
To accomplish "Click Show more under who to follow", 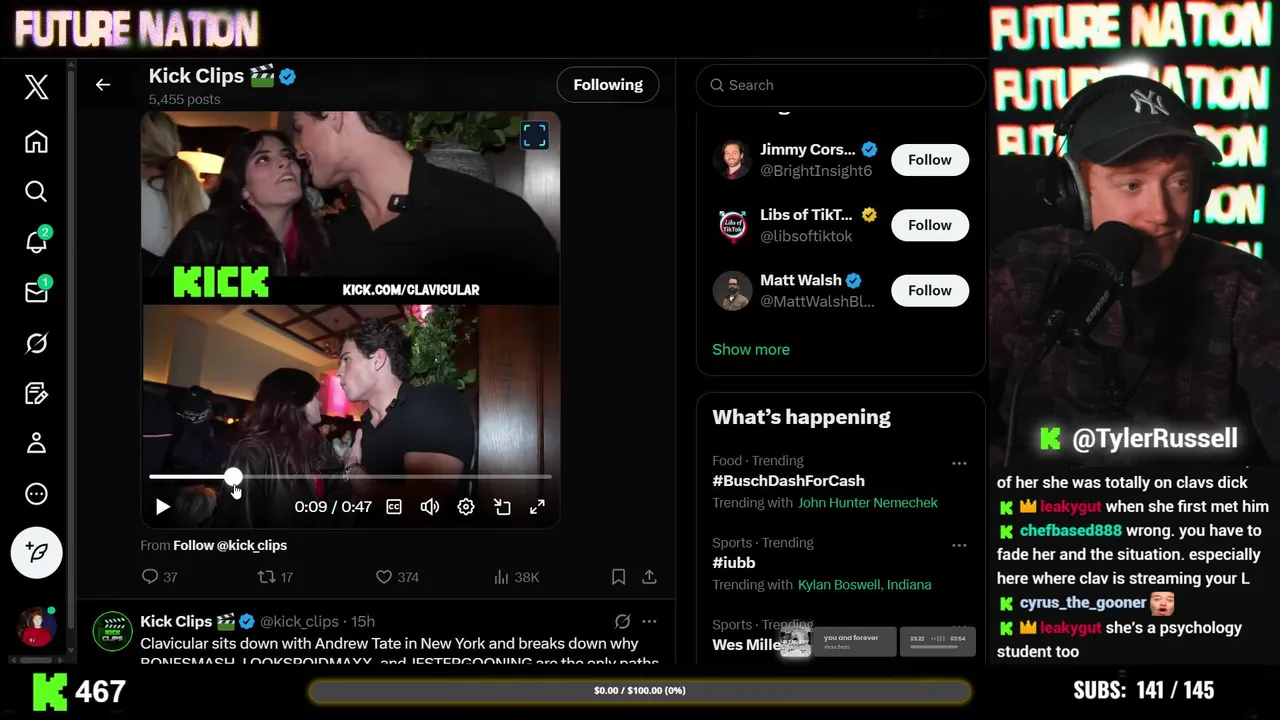I will 751,349.
